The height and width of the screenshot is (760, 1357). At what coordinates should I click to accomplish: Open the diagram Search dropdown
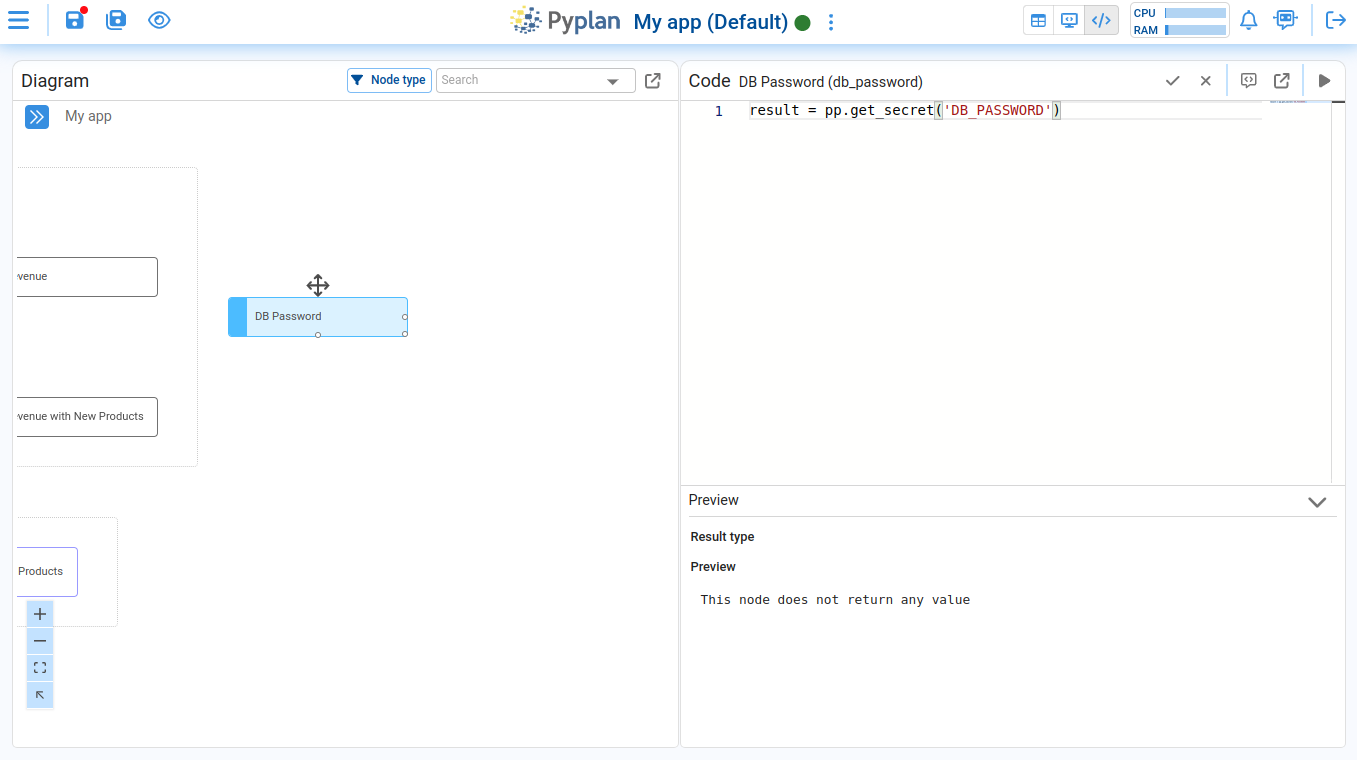point(613,81)
